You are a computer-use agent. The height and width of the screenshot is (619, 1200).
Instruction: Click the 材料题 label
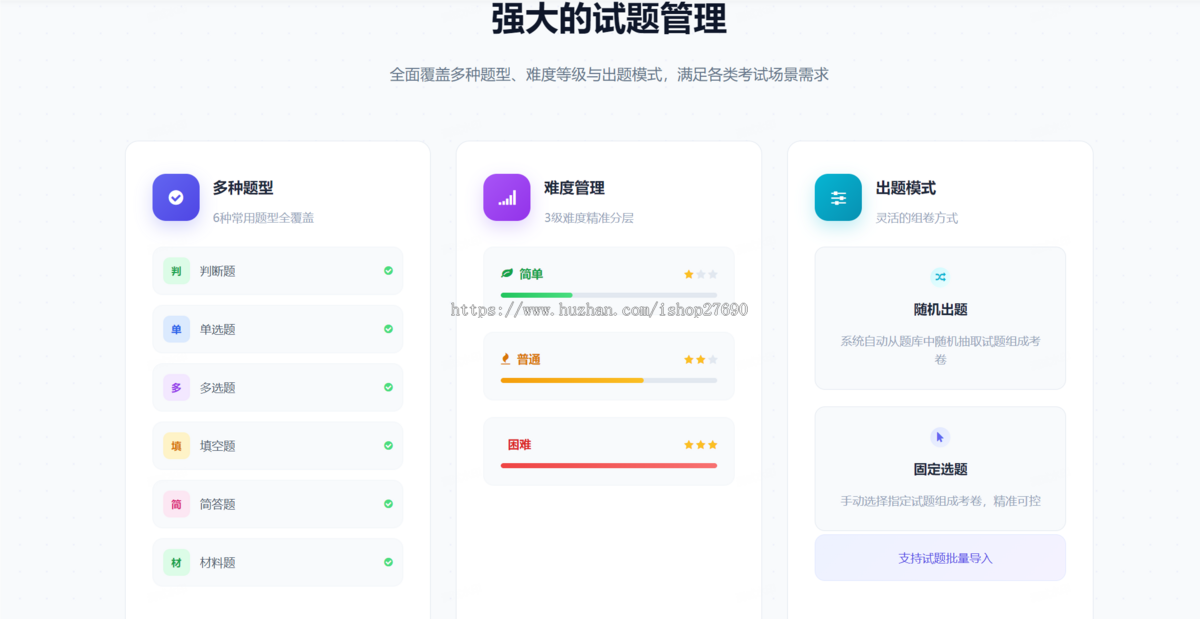coord(218,562)
